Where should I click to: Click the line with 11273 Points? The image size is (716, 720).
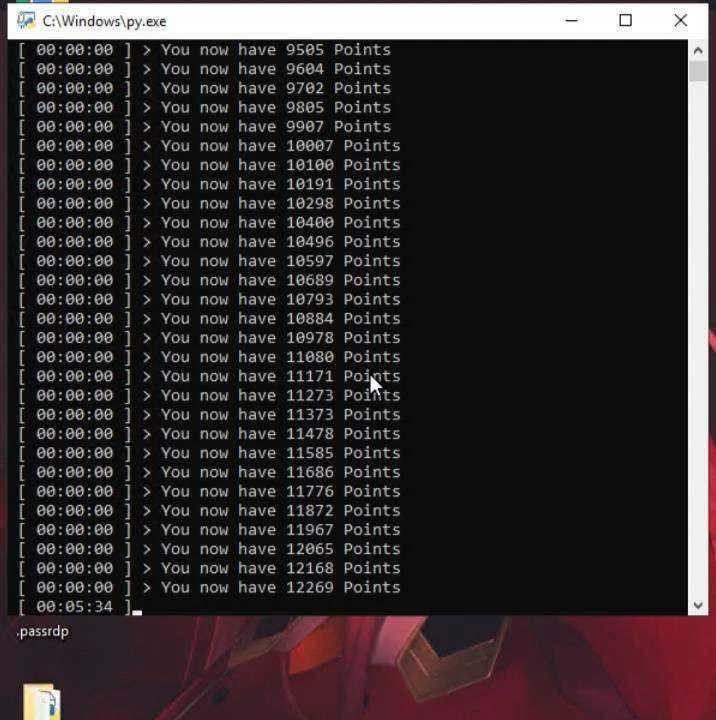pos(209,396)
